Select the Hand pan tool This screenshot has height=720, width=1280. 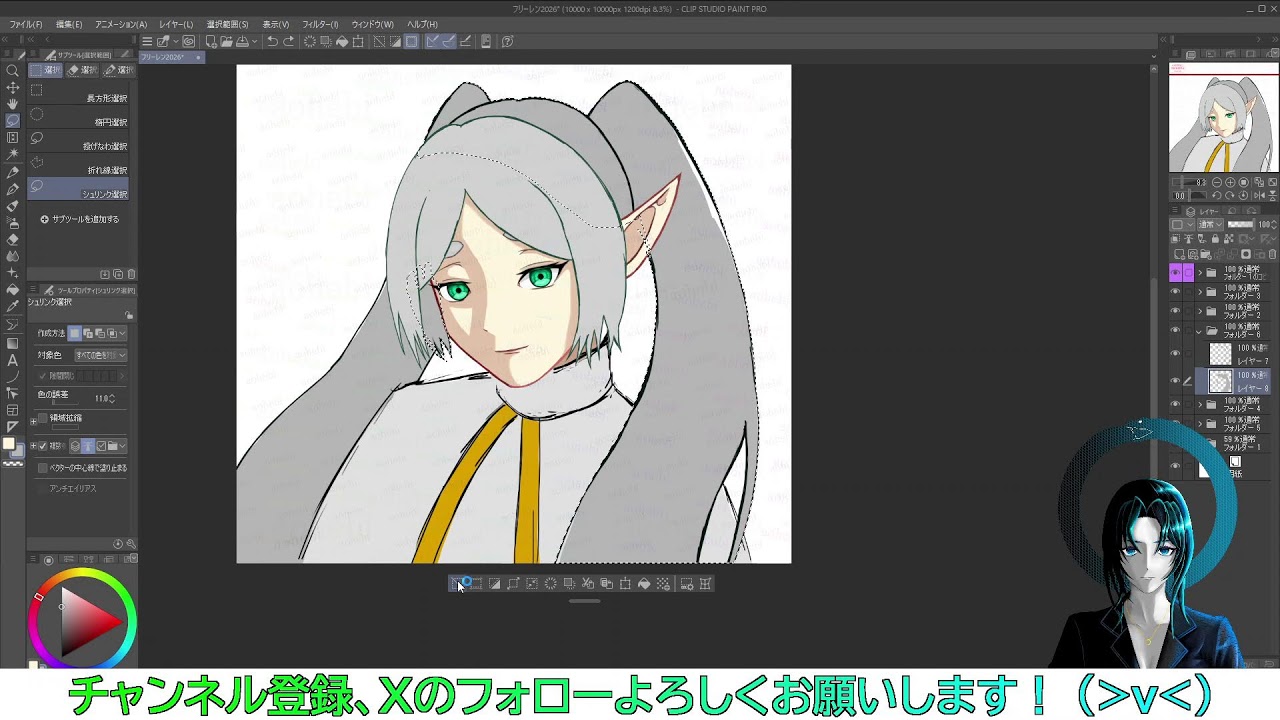[12, 104]
